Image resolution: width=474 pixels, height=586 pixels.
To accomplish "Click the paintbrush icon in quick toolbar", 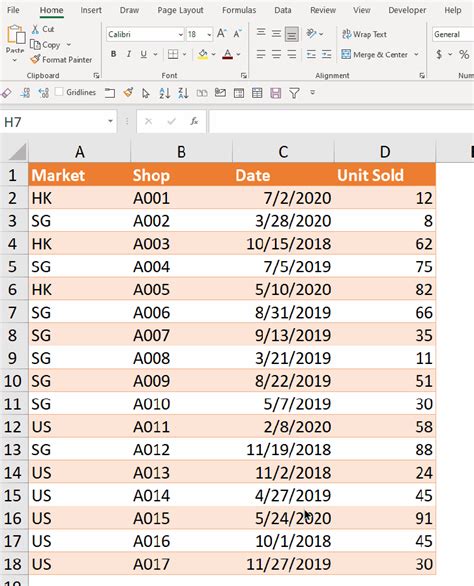I will click(x=128, y=92).
